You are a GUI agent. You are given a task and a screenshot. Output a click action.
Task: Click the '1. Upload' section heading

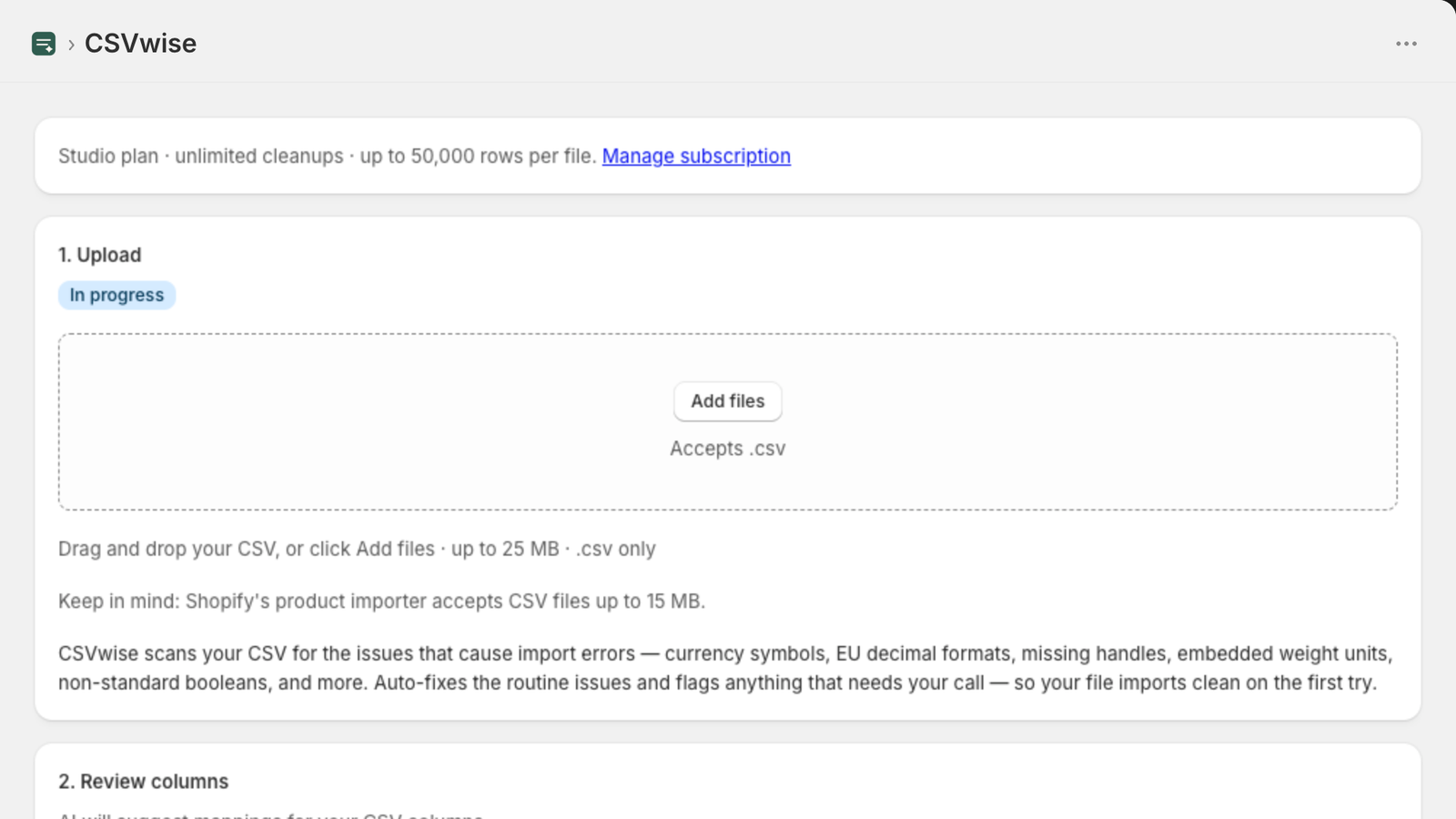[100, 255]
